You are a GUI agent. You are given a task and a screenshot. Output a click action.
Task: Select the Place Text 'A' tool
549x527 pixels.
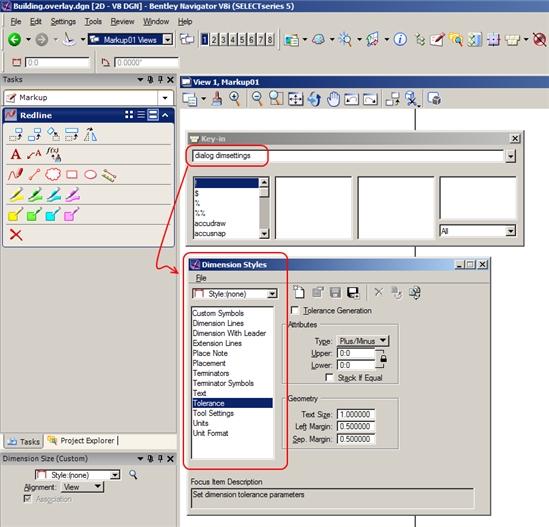click(x=15, y=154)
